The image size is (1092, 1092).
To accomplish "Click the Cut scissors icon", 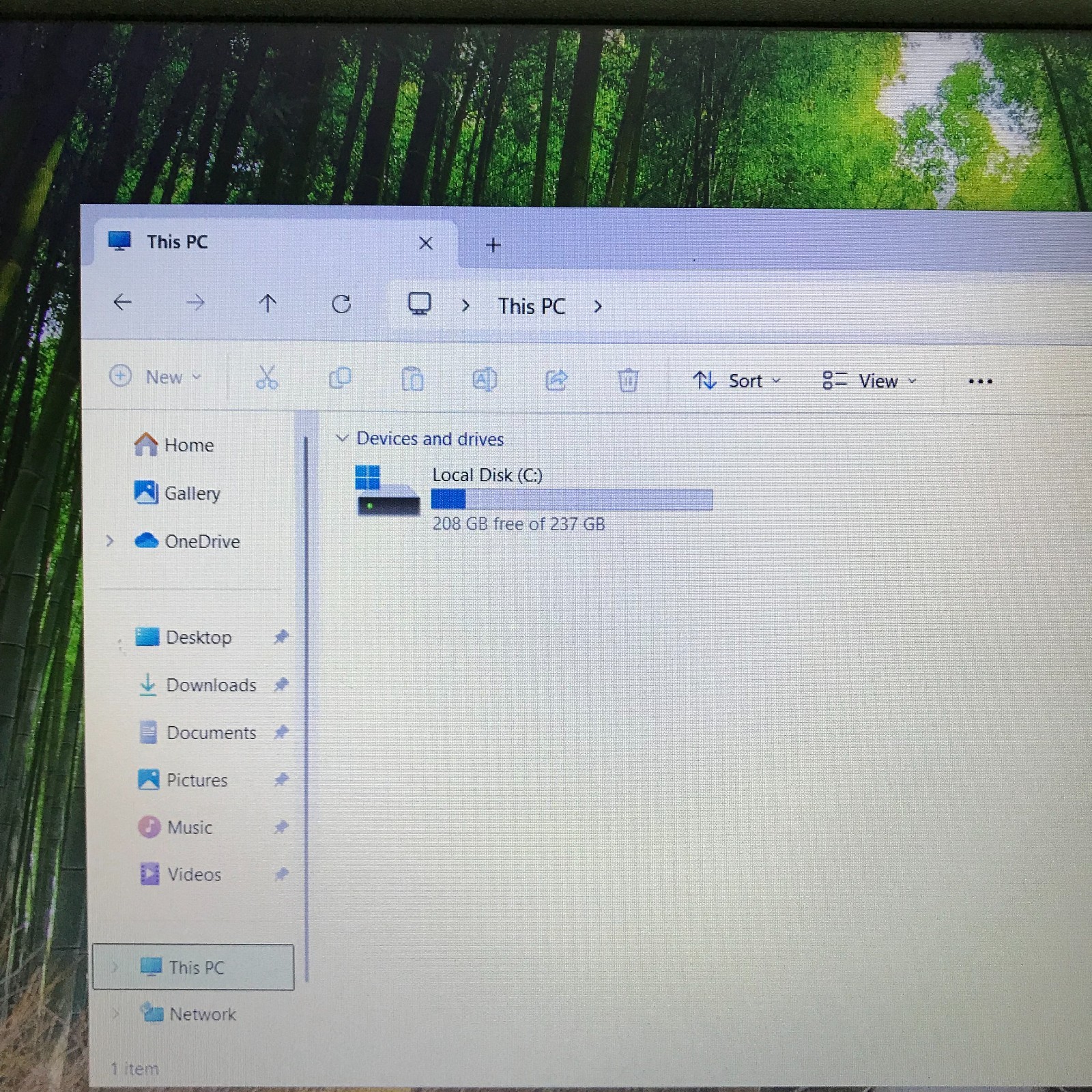I will (266, 377).
